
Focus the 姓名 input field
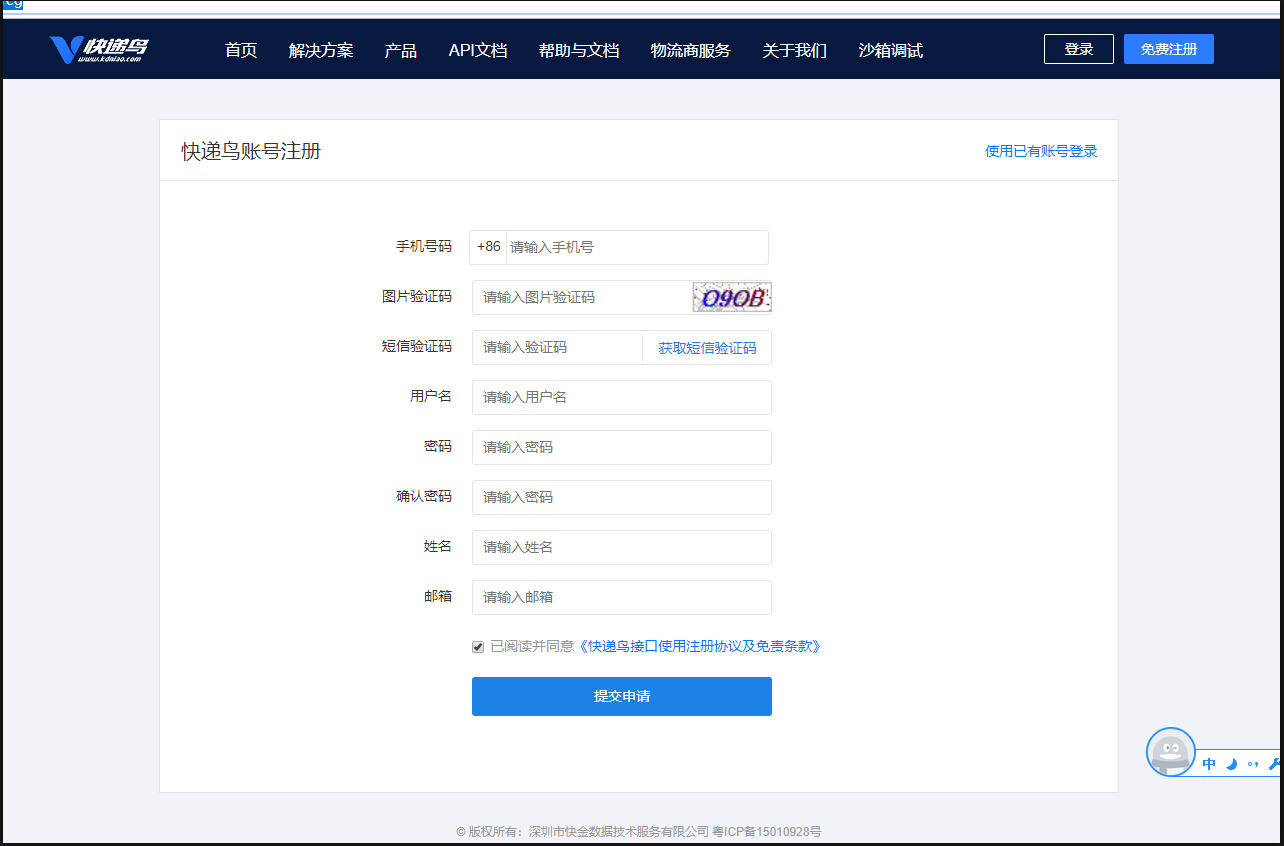(622, 547)
